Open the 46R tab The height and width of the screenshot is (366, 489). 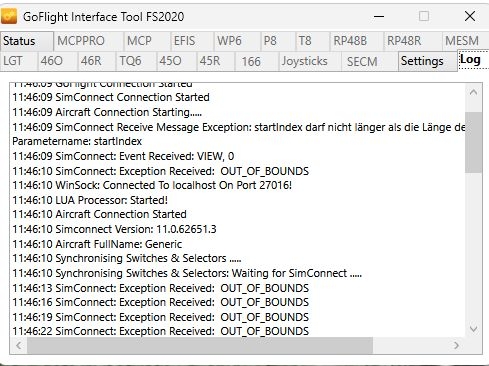point(97,61)
